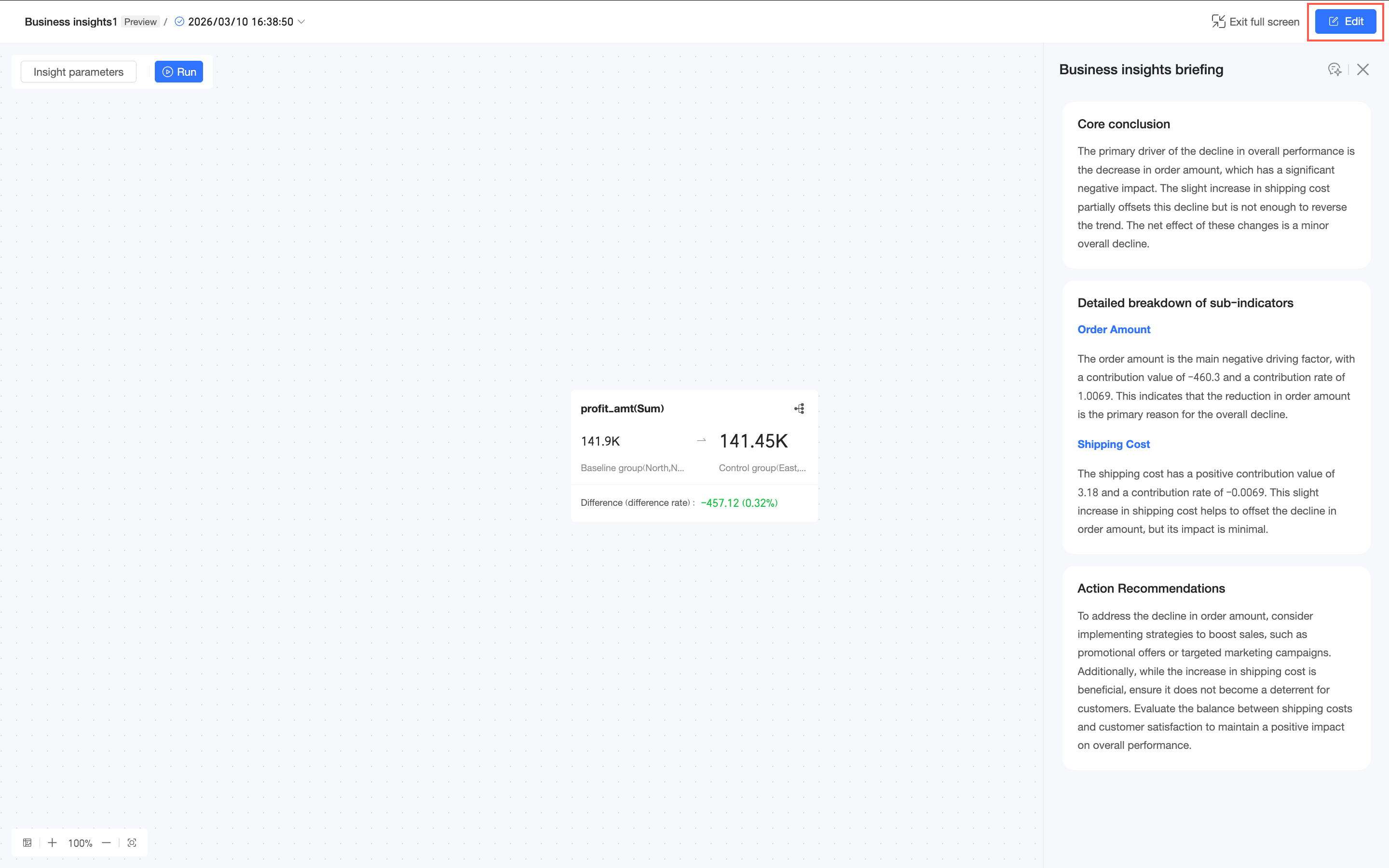Click the fit-to-screen icon

(132, 843)
